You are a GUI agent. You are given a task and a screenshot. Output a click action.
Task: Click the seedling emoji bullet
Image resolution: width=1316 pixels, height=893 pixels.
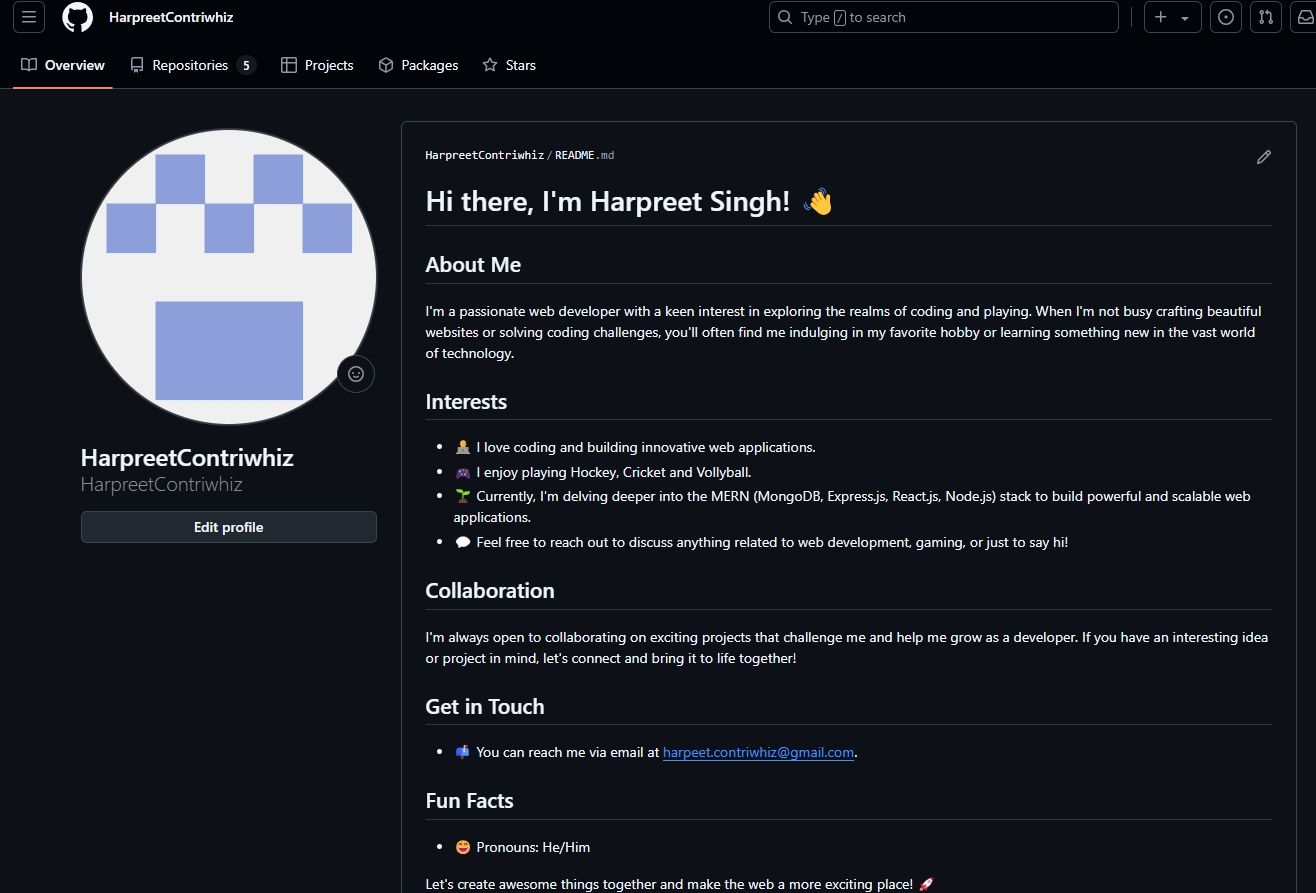click(463, 496)
